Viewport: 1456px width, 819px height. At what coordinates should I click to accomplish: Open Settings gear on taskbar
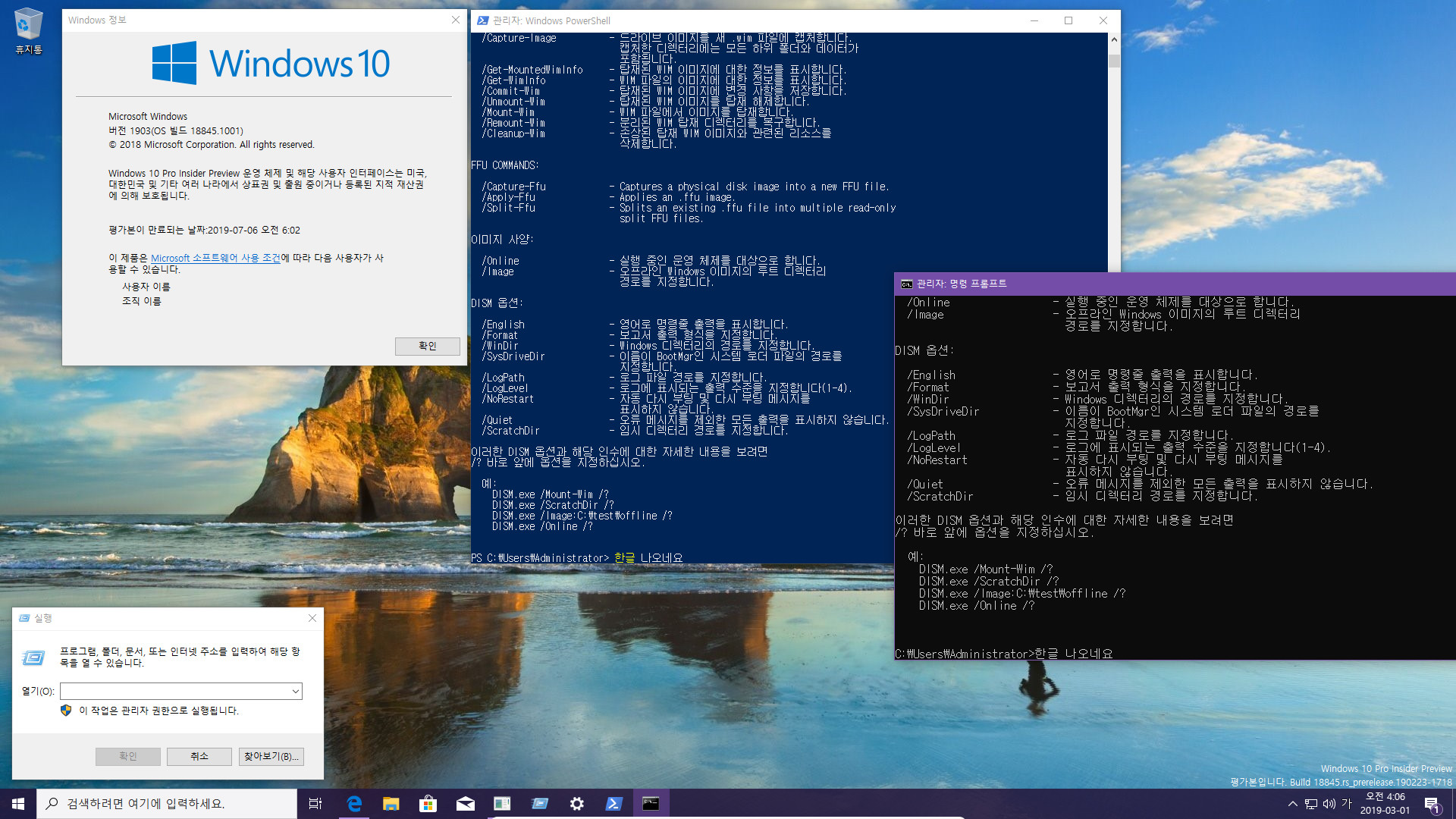(576, 804)
